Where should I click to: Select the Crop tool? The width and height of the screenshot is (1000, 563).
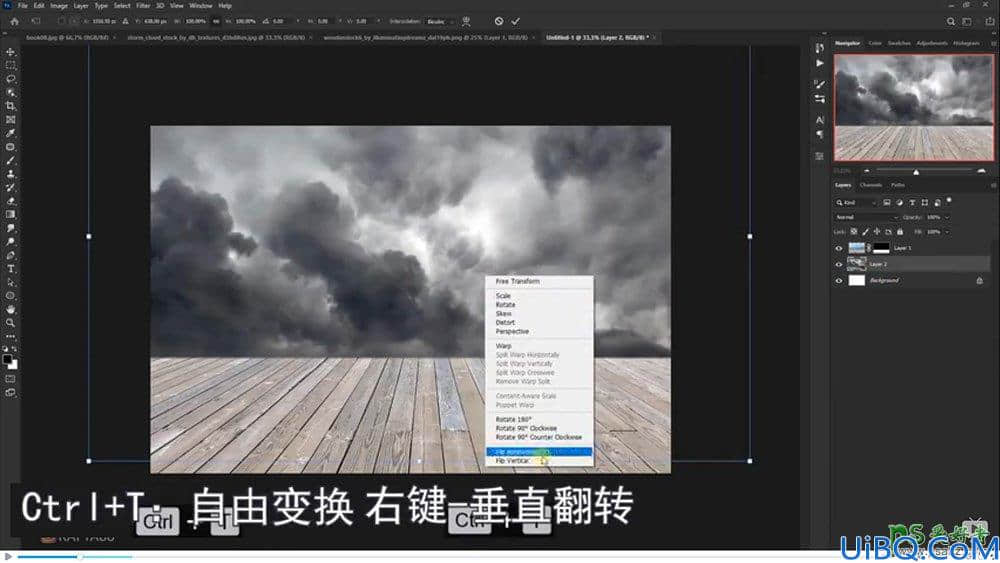click(x=10, y=106)
